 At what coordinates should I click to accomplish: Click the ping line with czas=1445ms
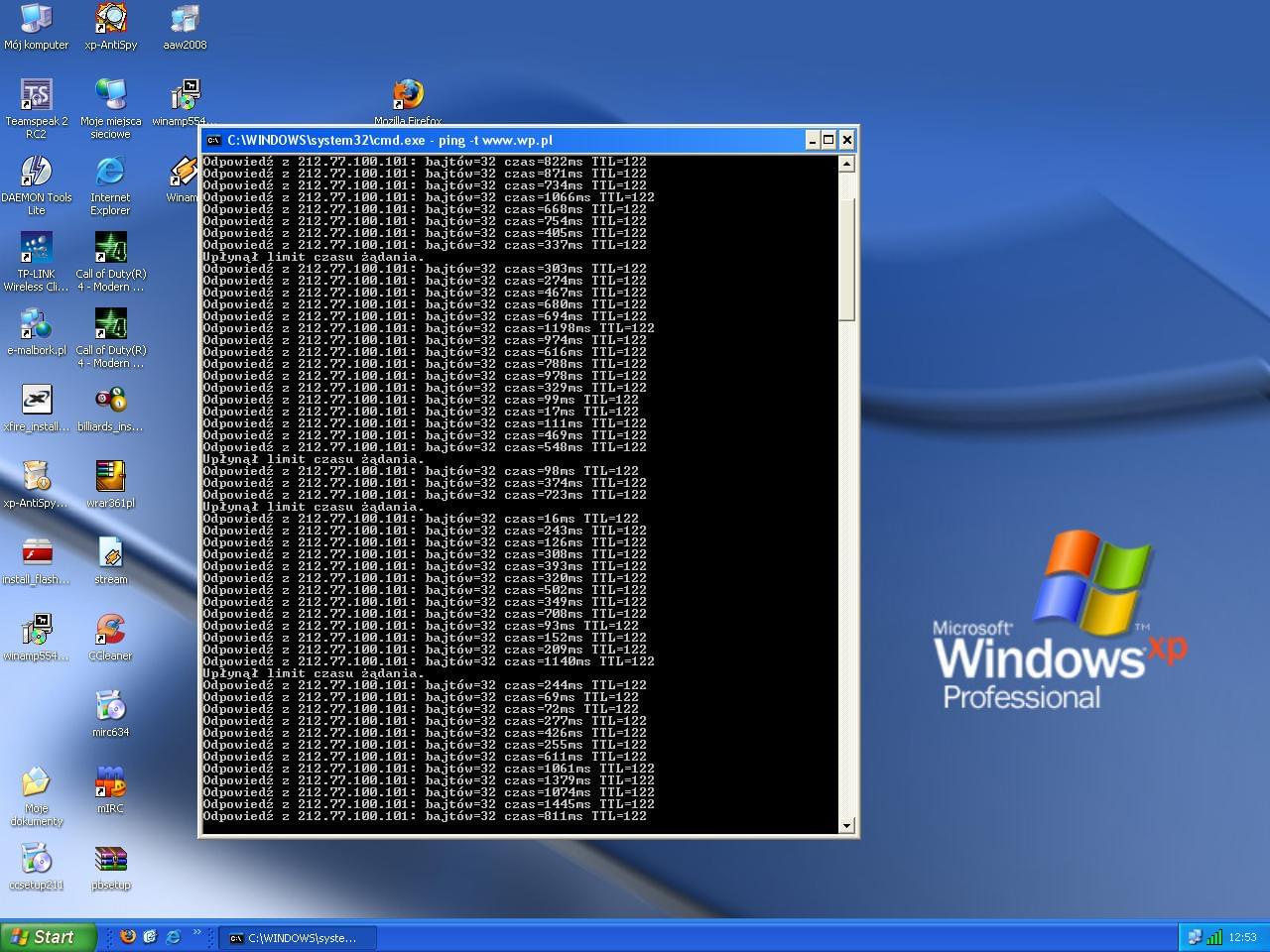(429, 804)
